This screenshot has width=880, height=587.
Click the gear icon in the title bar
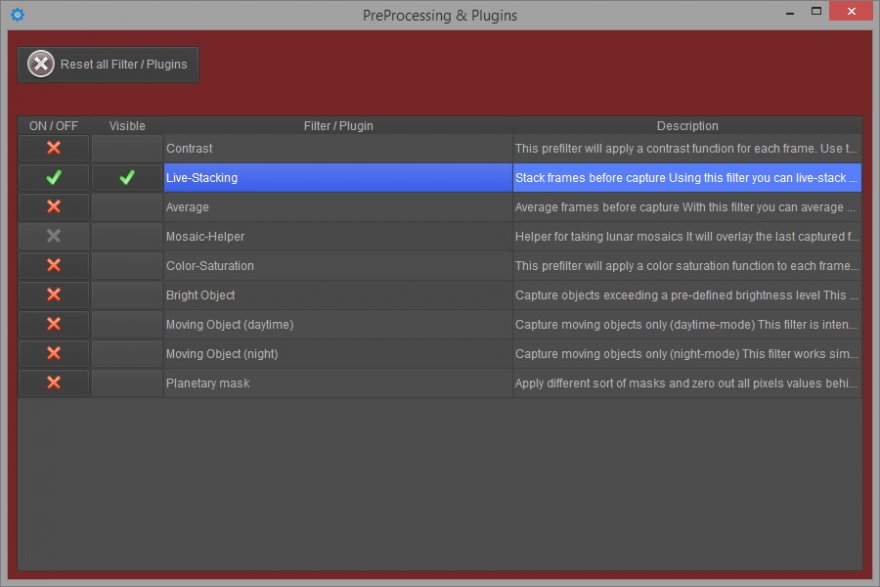coord(17,15)
